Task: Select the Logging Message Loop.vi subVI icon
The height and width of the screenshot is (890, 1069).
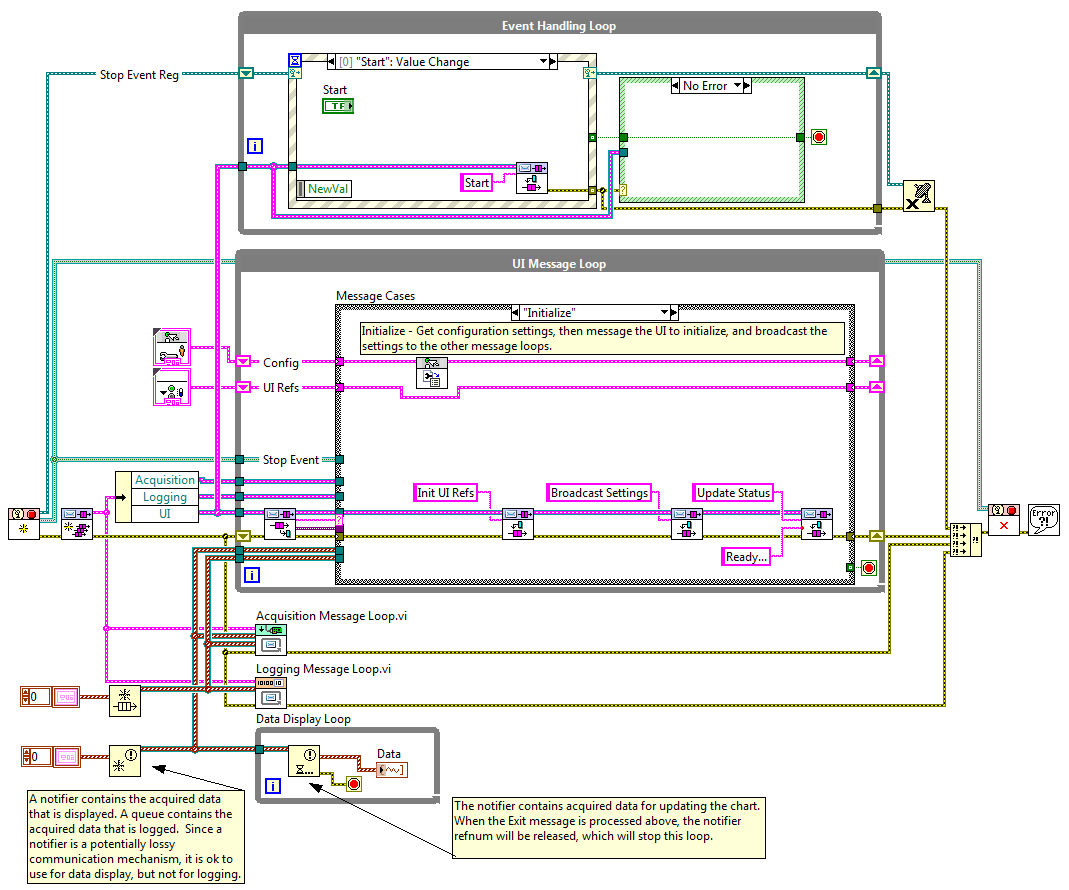Action: click(x=271, y=692)
